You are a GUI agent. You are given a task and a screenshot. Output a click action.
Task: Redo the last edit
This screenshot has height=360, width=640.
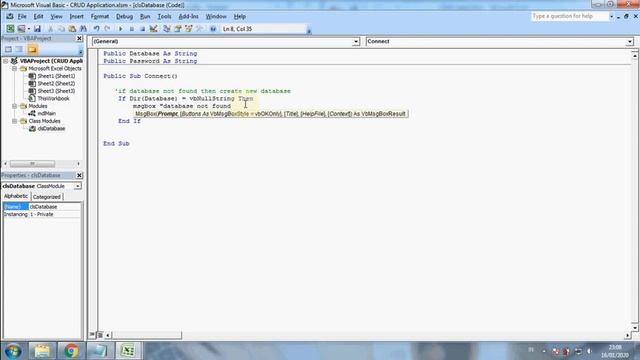coord(107,29)
